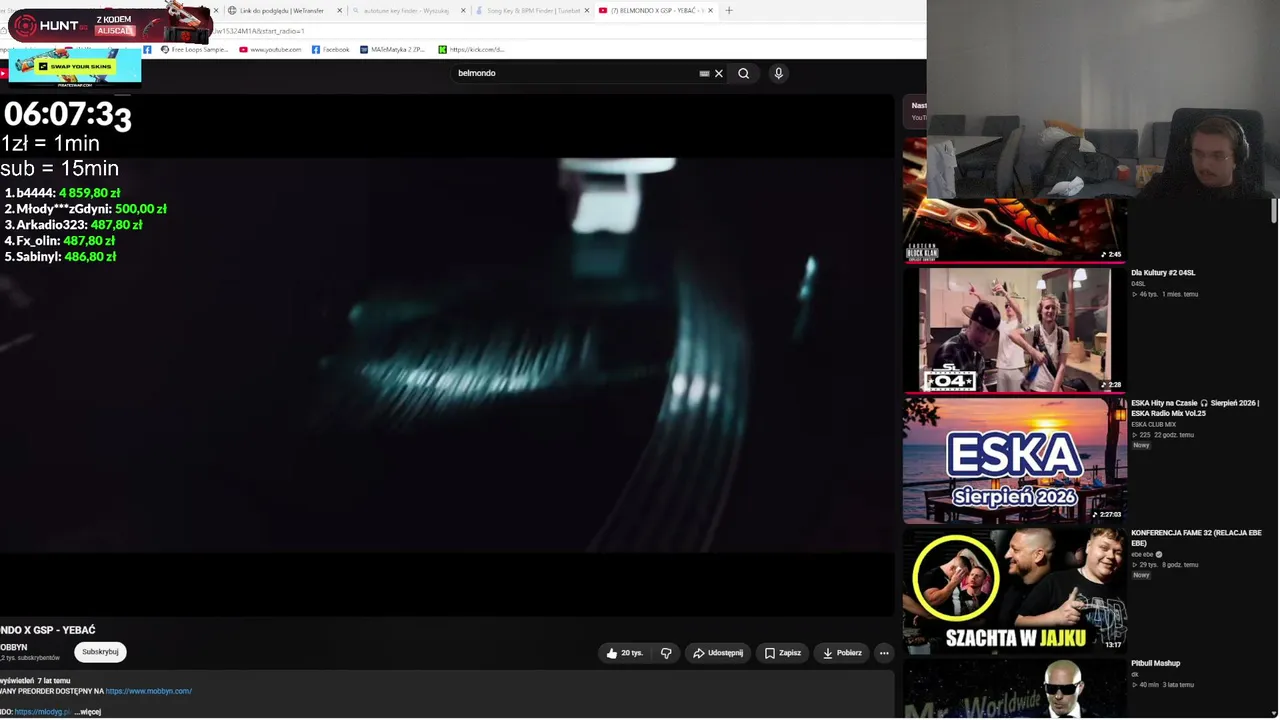Like the video with the thumbs-up button
The height and width of the screenshot is (720, 1280).
[624, 653]
